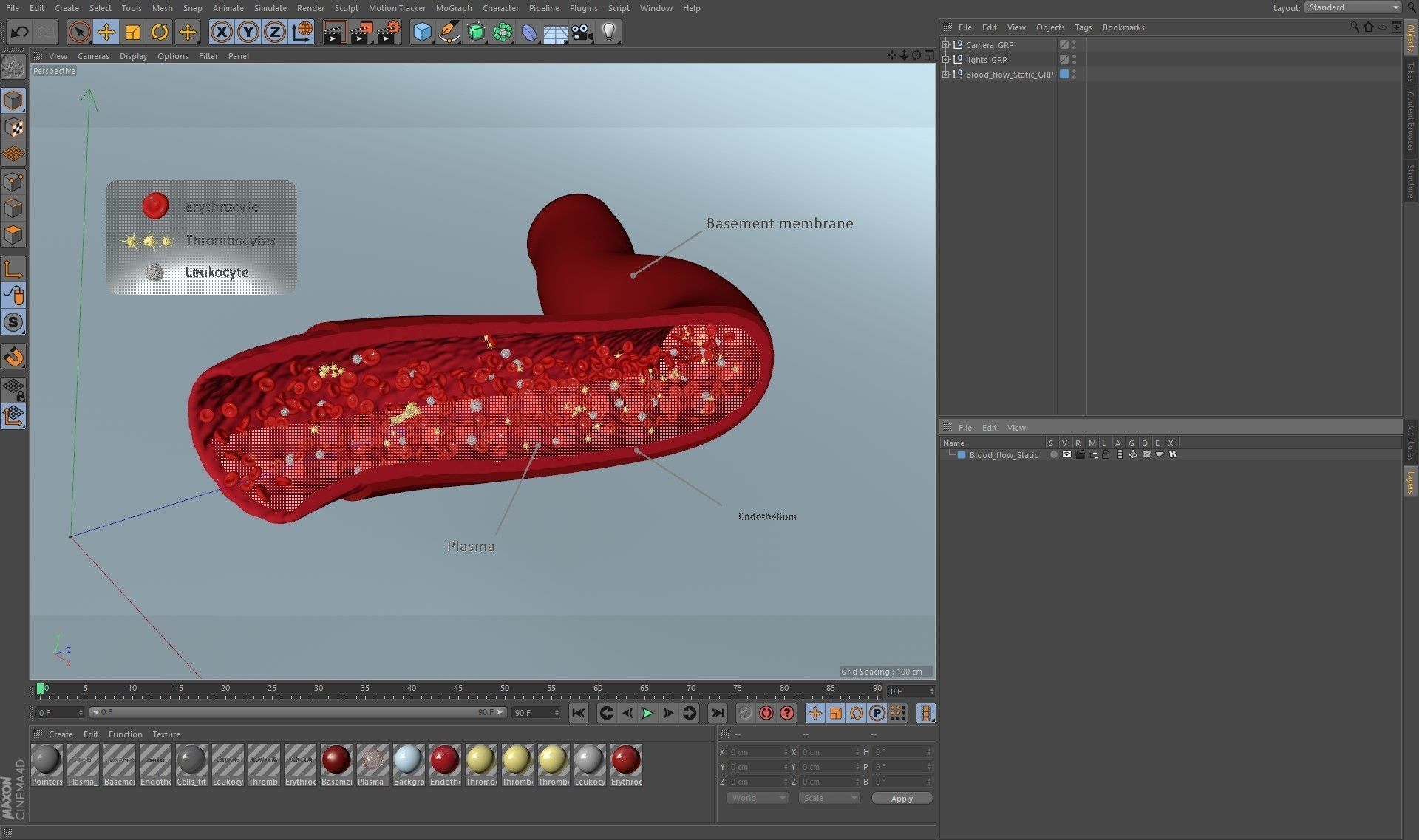The width and height of the screenshot is (1419, 840).
Task: Switch to Points mode
Action: pos(13,182)
